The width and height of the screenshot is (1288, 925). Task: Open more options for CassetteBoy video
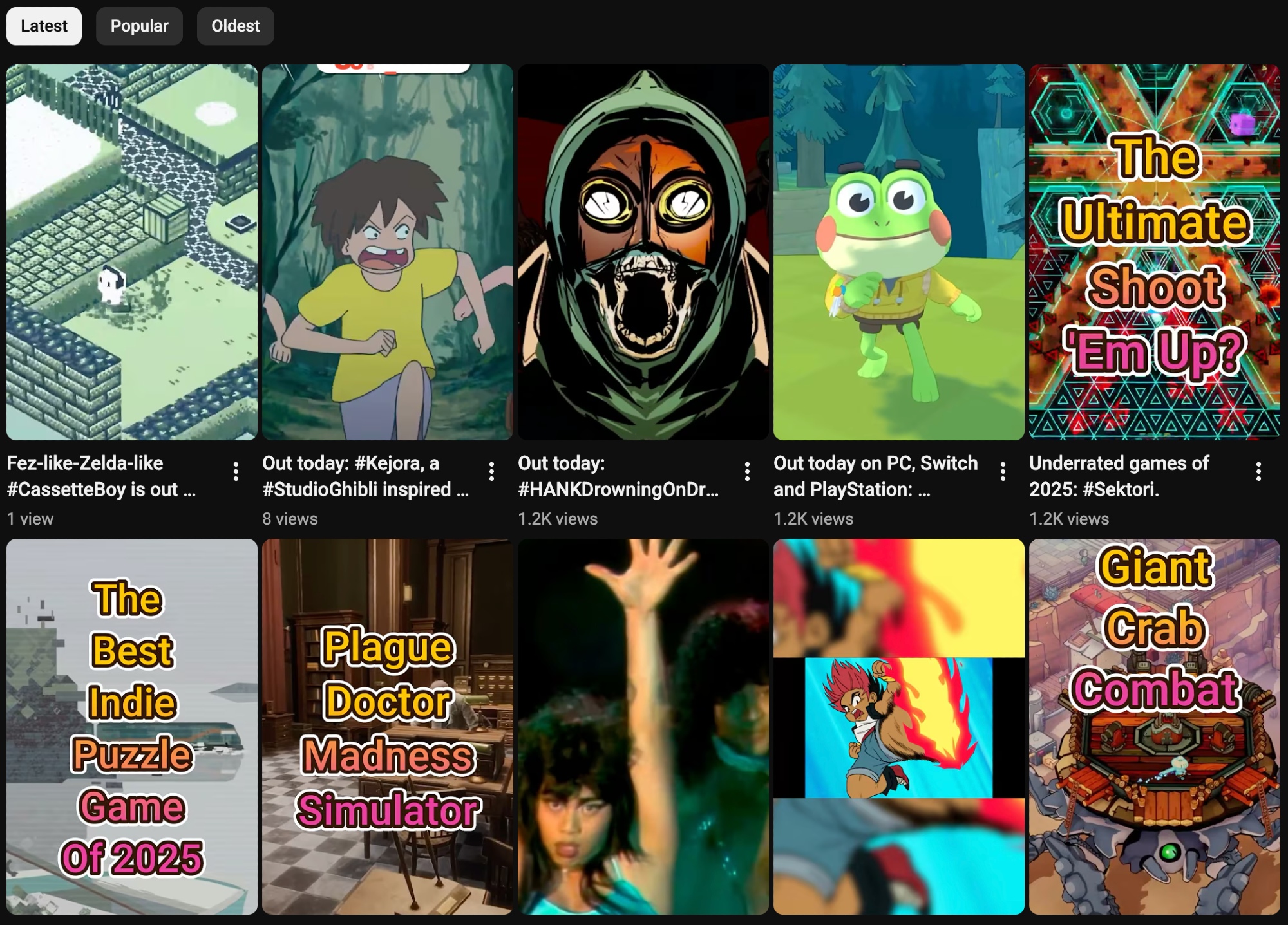236,472
